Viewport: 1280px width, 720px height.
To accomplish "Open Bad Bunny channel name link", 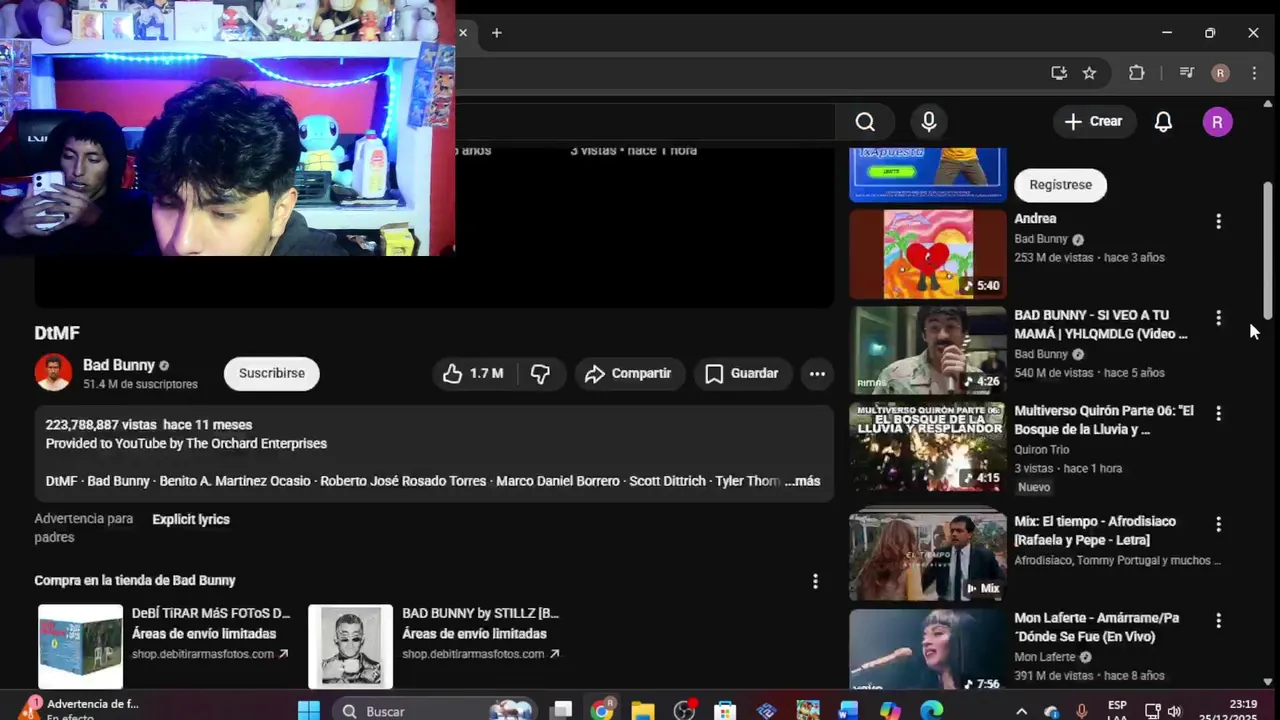I will tap(119, 365).
